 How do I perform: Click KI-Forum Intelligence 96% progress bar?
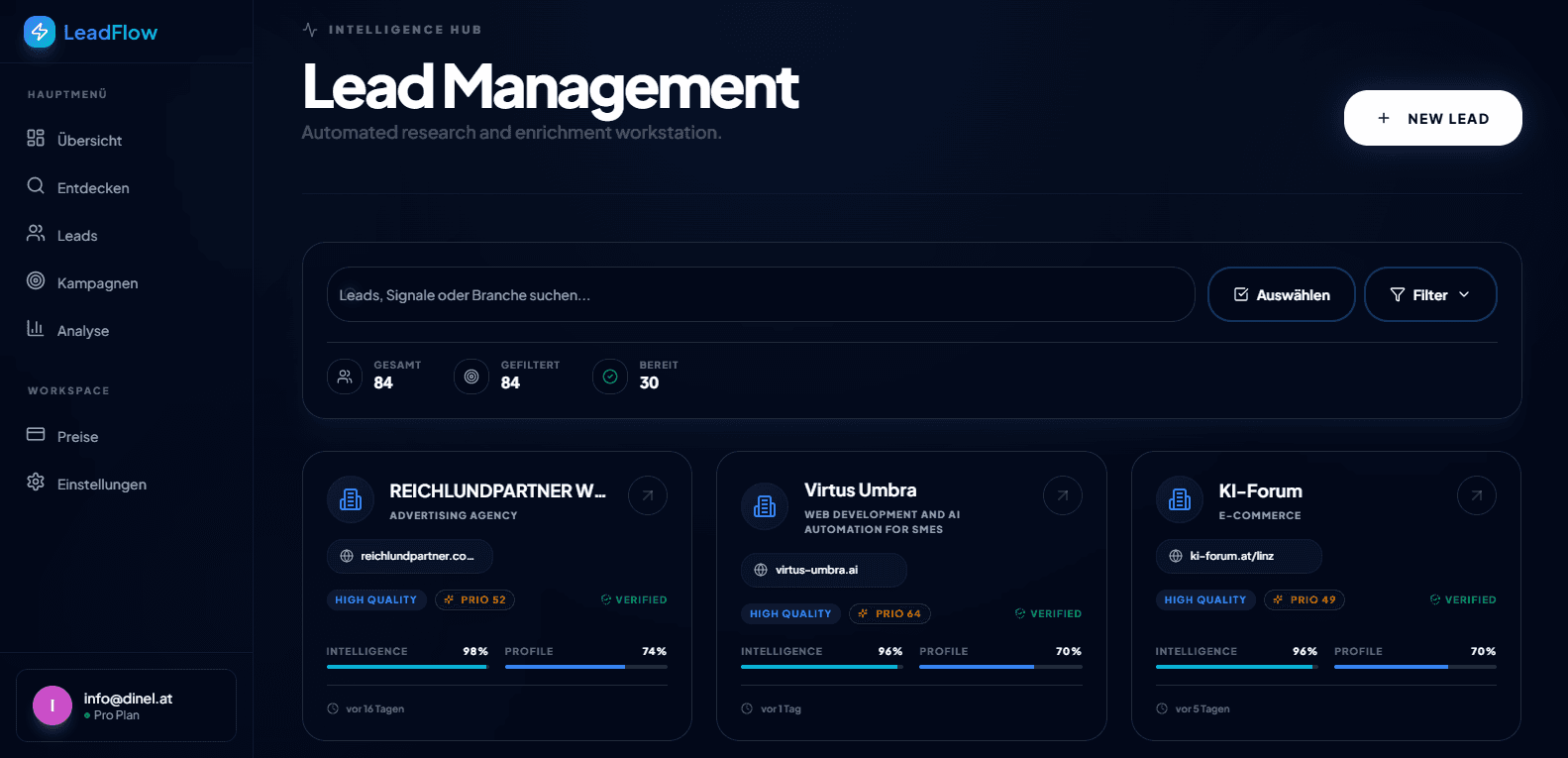coord(1236,667)
